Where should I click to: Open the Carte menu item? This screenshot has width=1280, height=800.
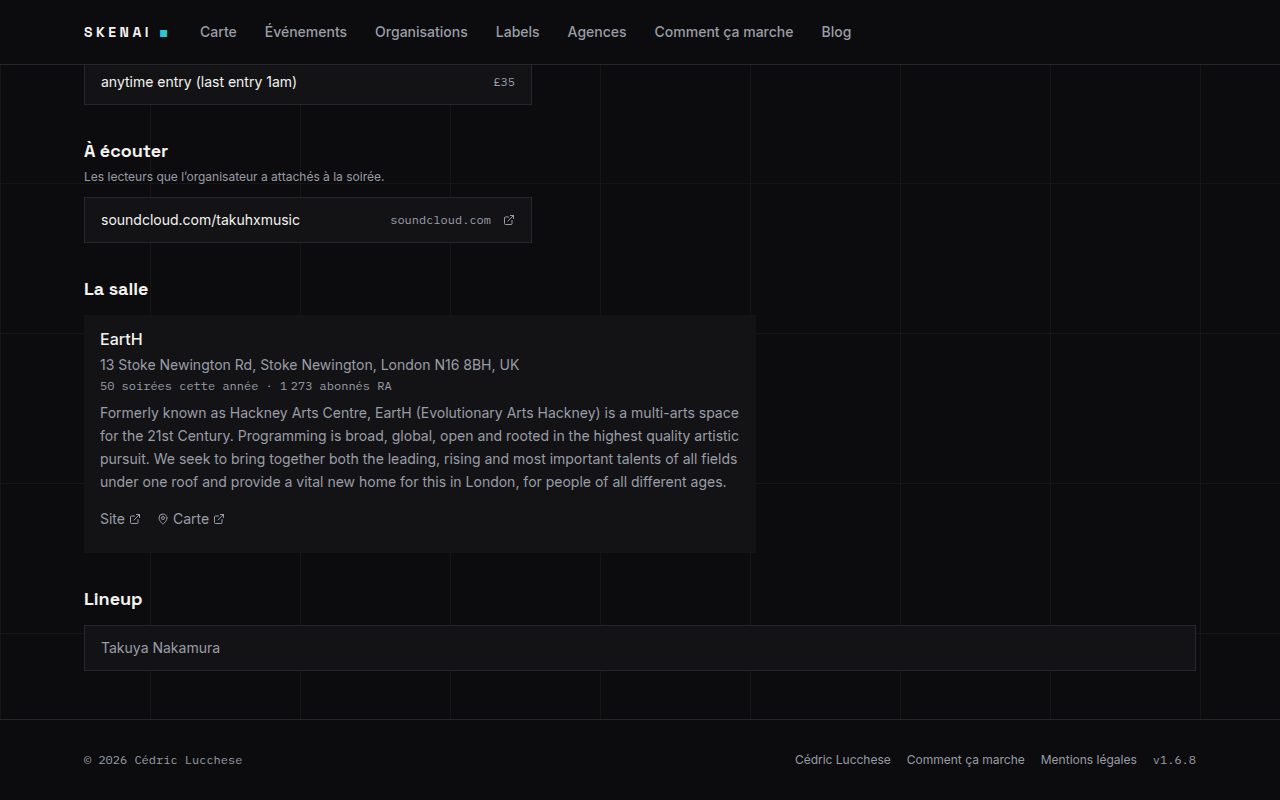(x=218, y=32)
